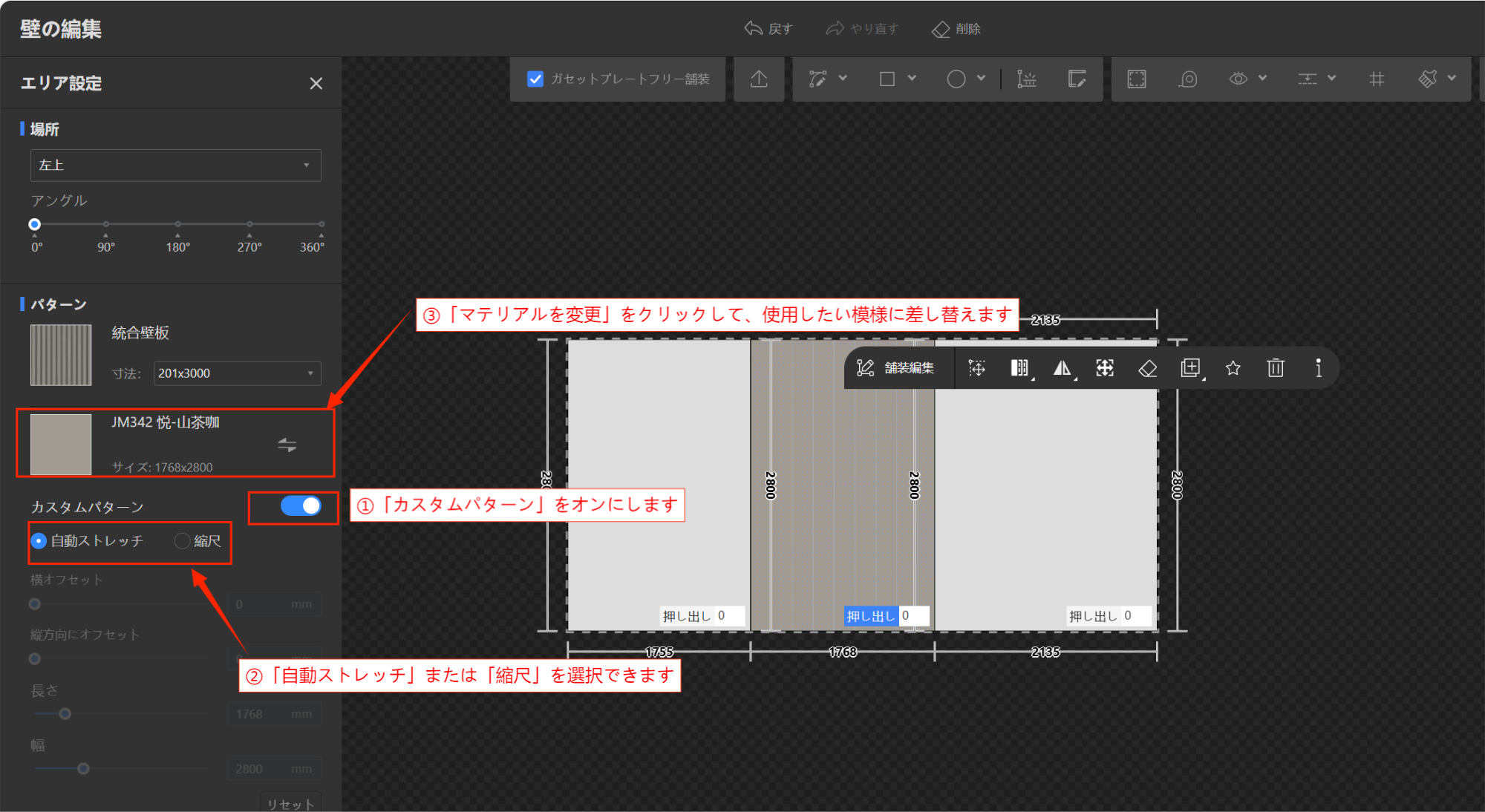Click the 壁の編集 title
The width and height of the screenshot is (1485, 812).
(x=61, y=29)
